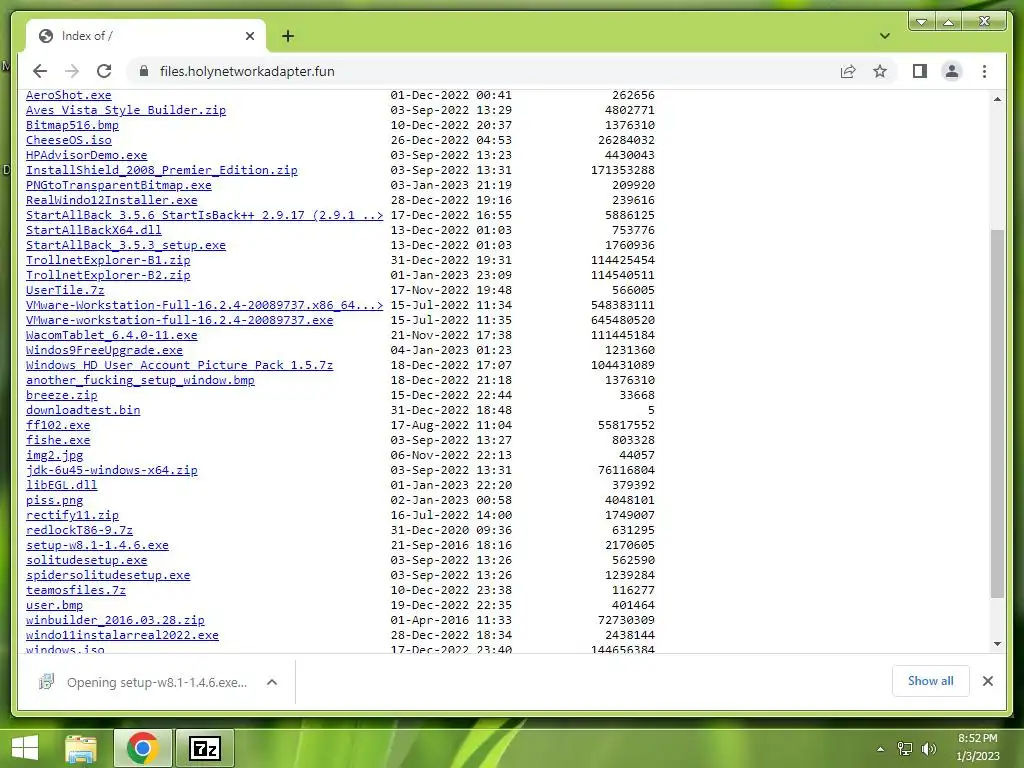
Task: Download UserTile.7z
Action: (65, 290)
